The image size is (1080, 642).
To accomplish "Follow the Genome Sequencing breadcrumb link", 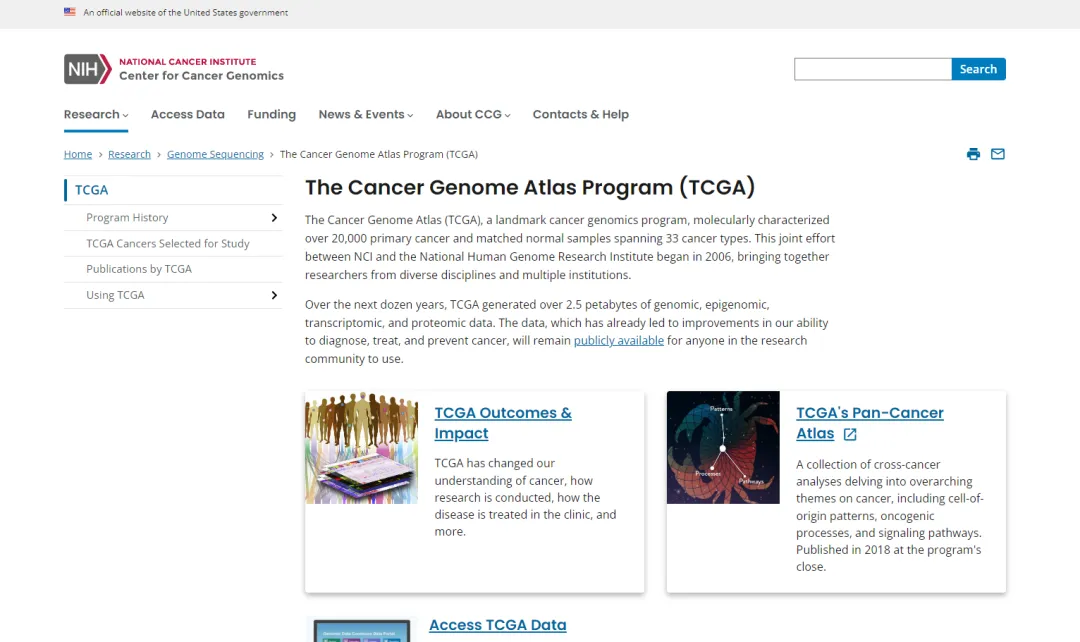I will tap(215, 154).
